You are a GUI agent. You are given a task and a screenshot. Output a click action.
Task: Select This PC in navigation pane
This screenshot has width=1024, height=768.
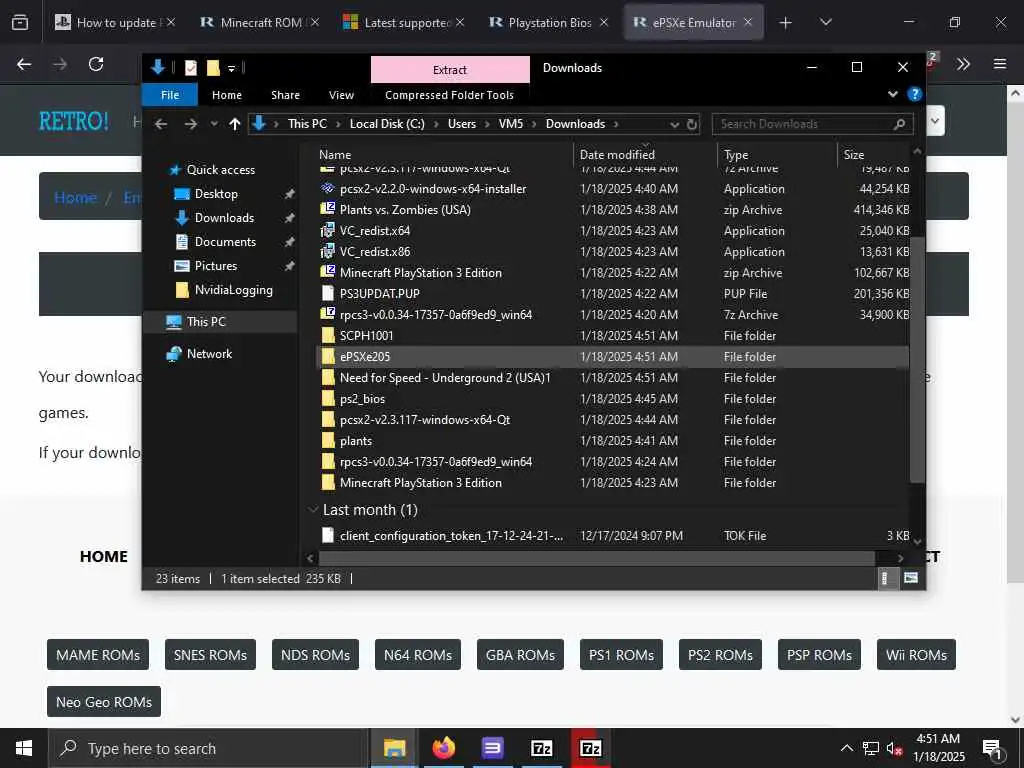click(x=206, y=322)
